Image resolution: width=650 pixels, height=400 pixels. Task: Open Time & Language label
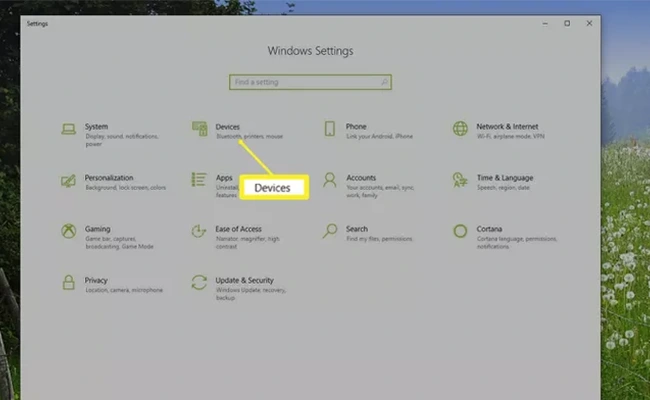click(505, 178)
